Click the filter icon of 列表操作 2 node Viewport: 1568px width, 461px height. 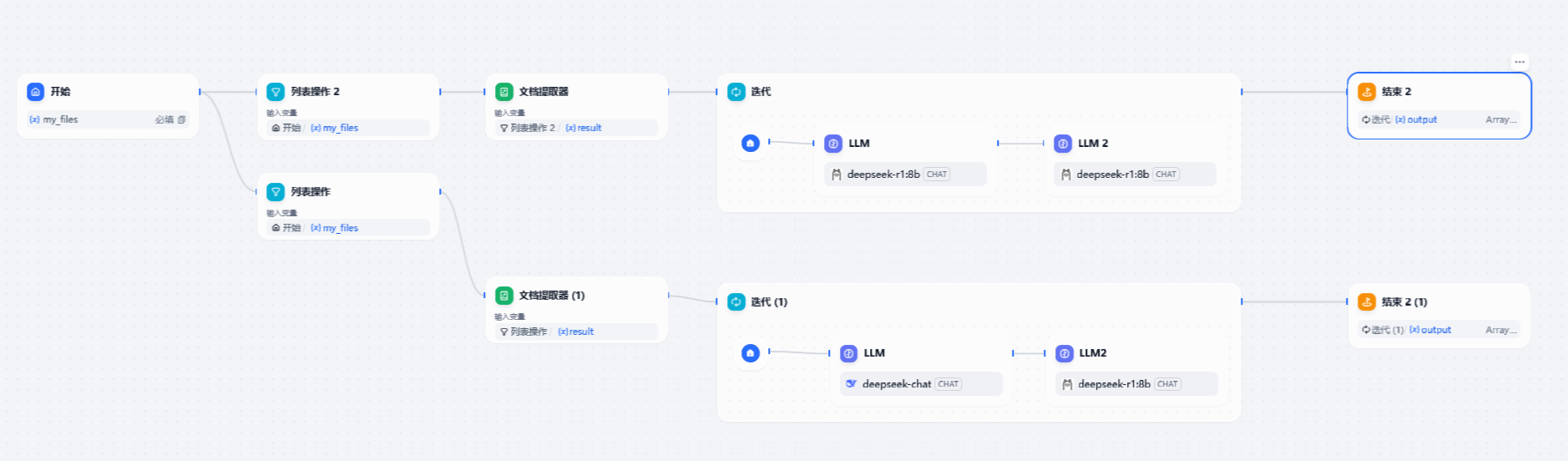pos(276,92)
